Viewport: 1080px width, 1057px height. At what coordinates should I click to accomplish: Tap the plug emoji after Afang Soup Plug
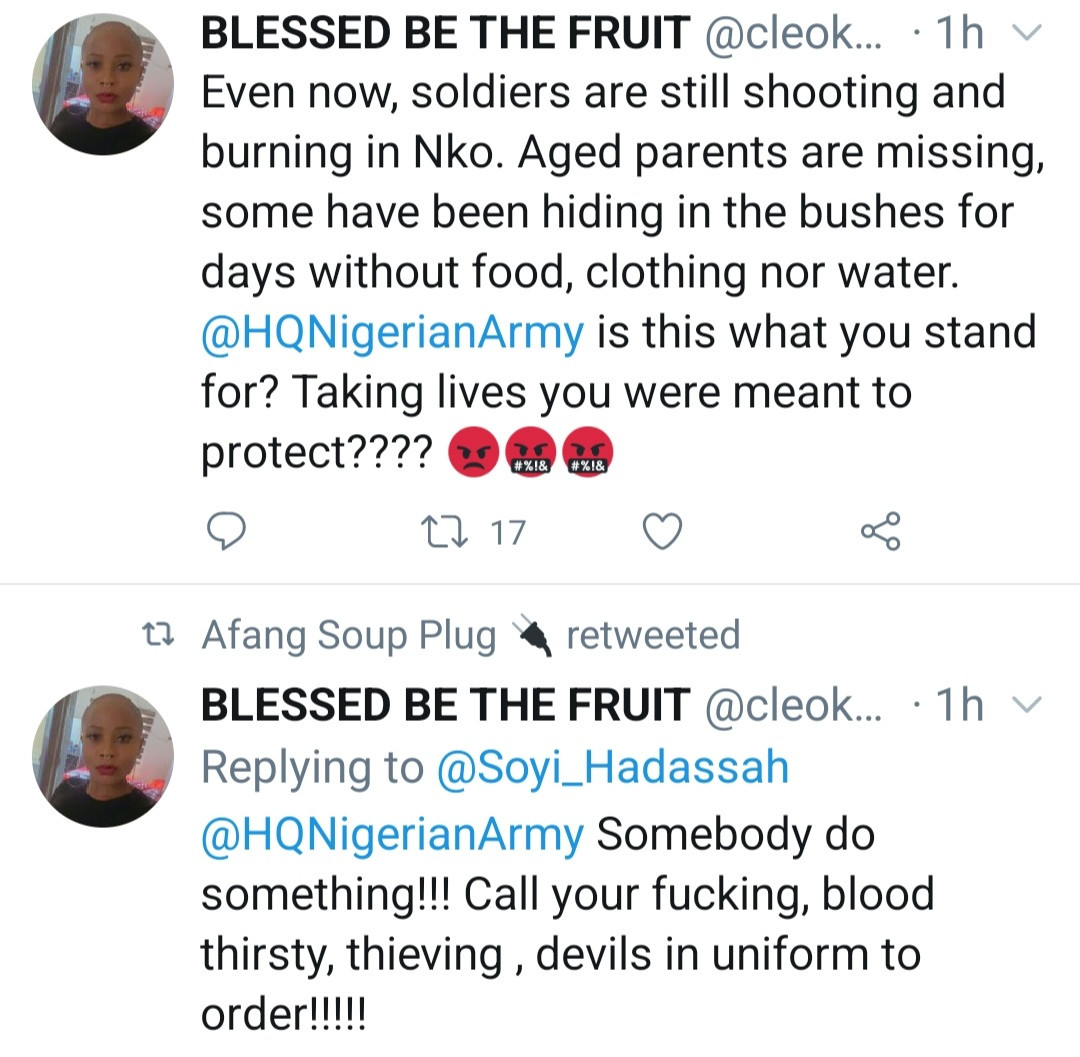click(532, 636)
